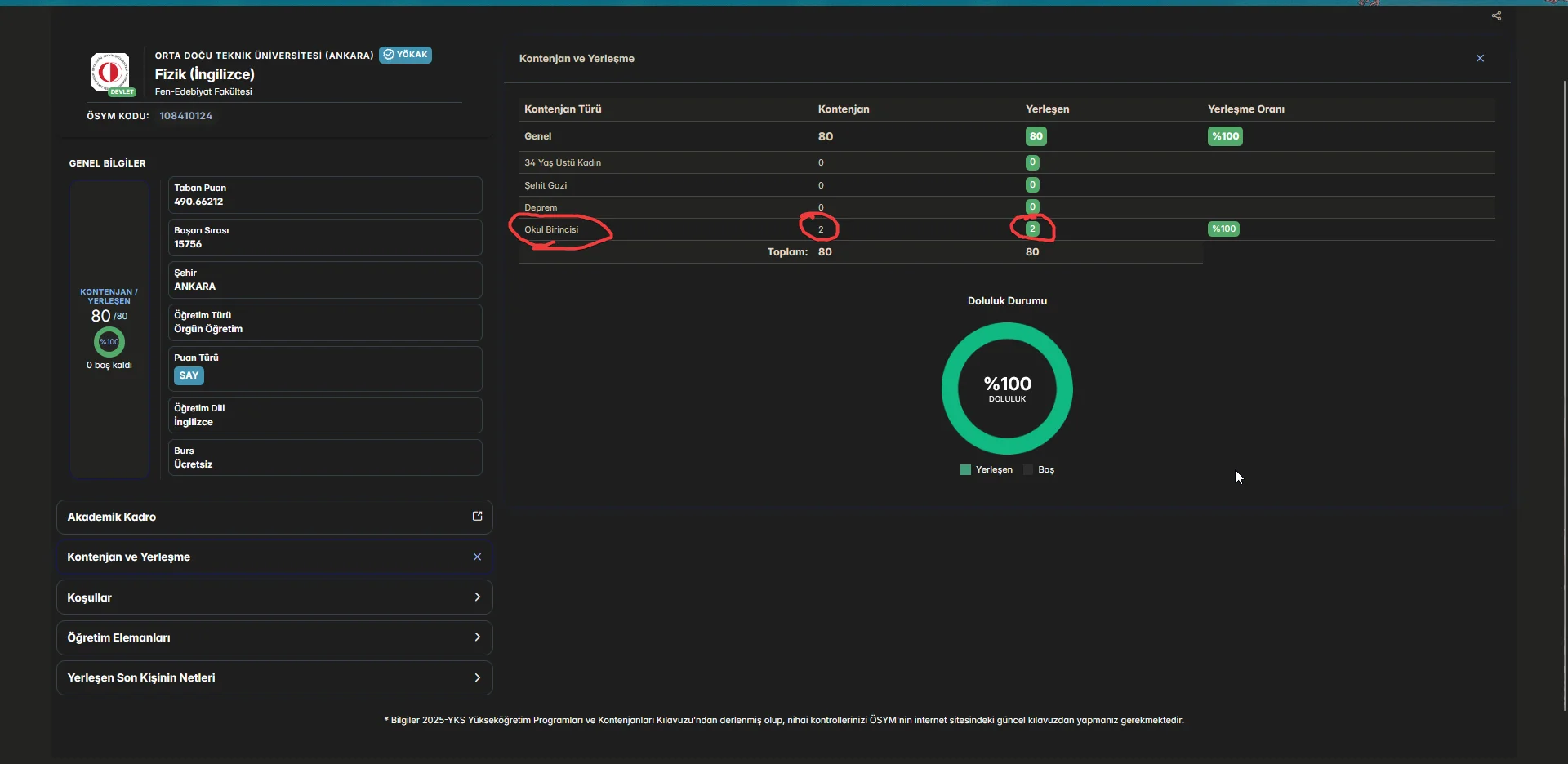Toggle the Boş legend swatch
1568x764 pixels.
1028,469
